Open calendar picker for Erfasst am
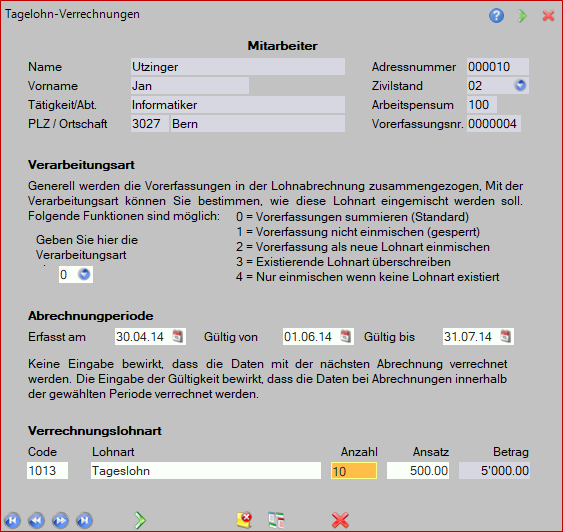The image size is (563, 532). (177, 336)
